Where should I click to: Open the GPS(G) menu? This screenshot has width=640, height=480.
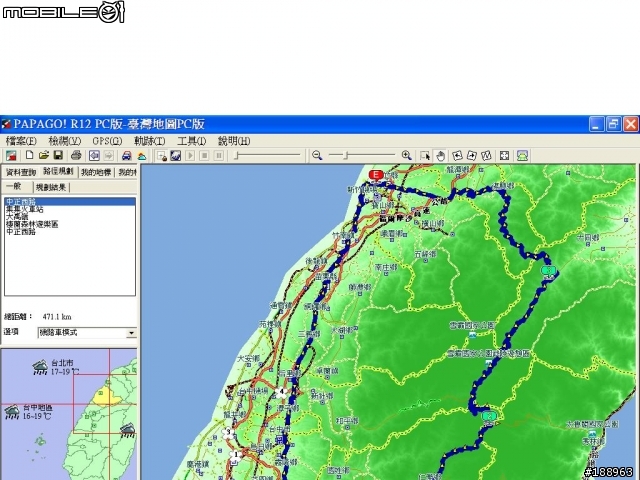107,141
